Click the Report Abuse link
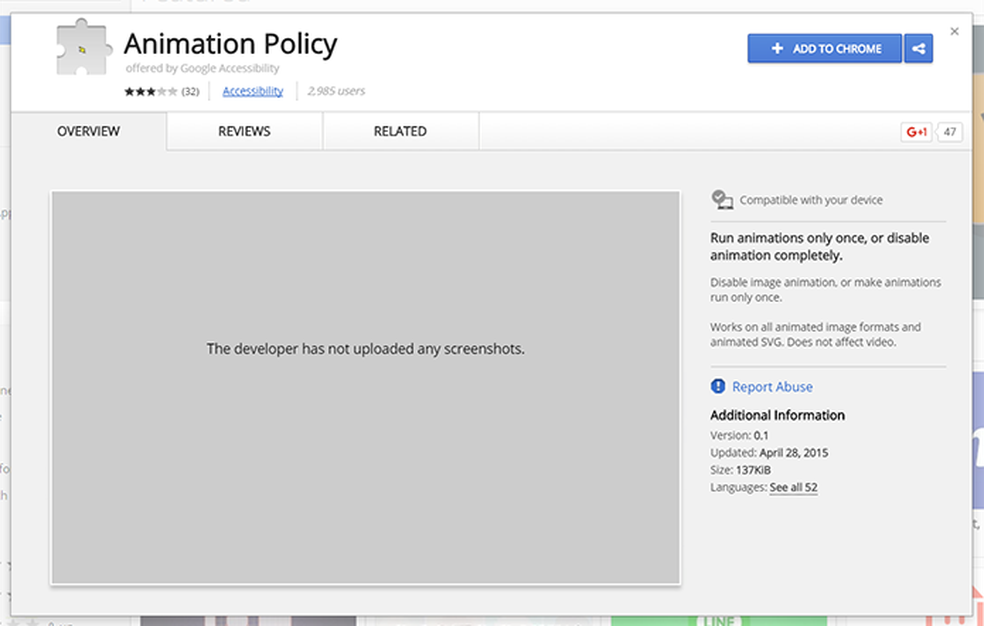The height and width of the screenshot is (626, 984). coord(772,387)
